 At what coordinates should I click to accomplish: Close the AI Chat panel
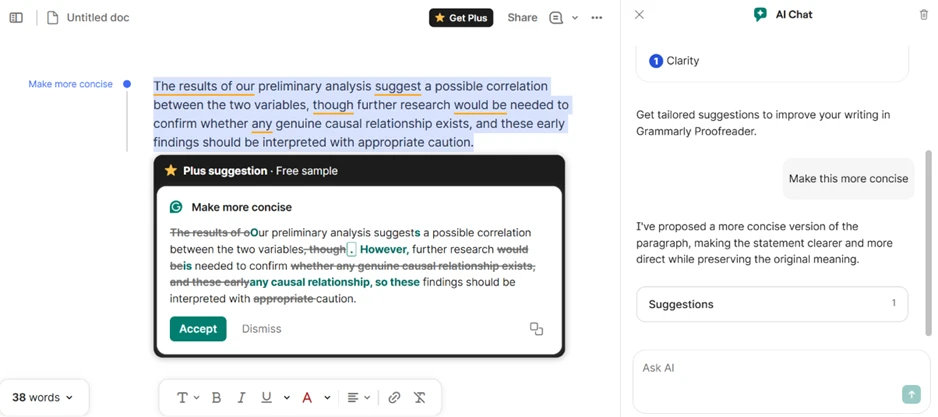tap(639, 15)
